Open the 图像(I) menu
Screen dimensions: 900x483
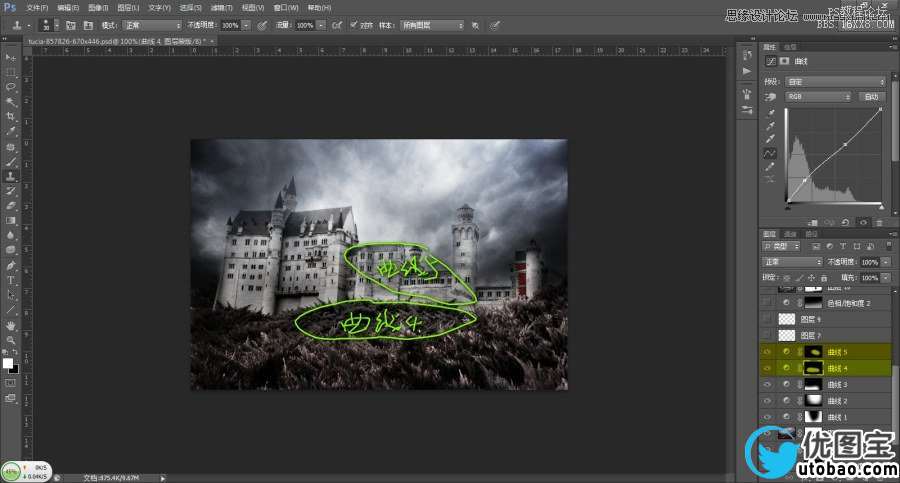[99, 7]
